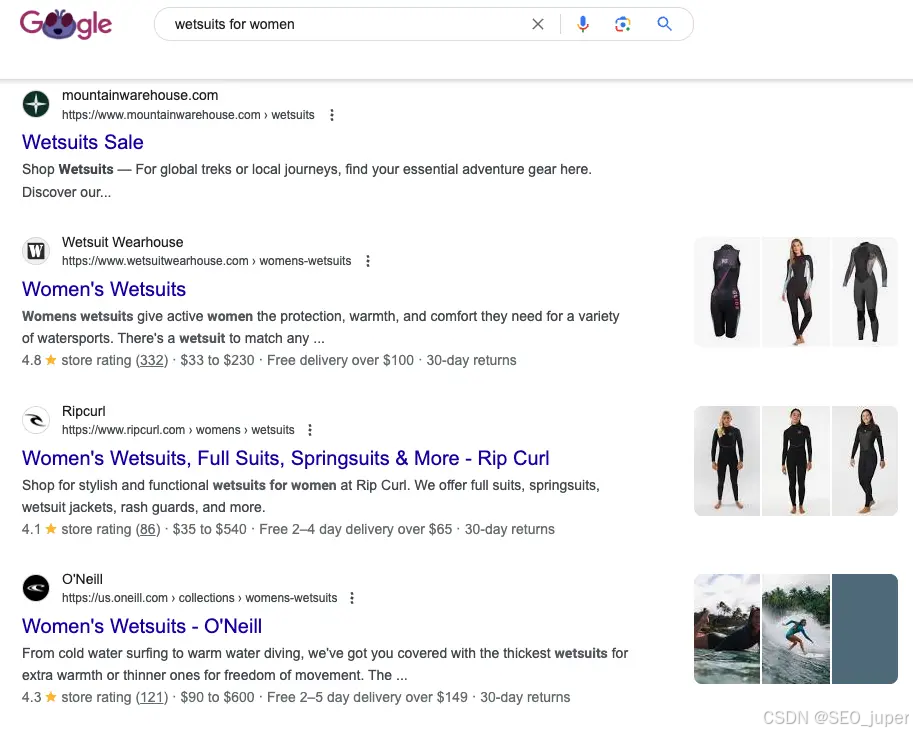This screenshot has height=733, width=913.
Task: Click the 'O'Neill' site name text
Action: point(82,579)
